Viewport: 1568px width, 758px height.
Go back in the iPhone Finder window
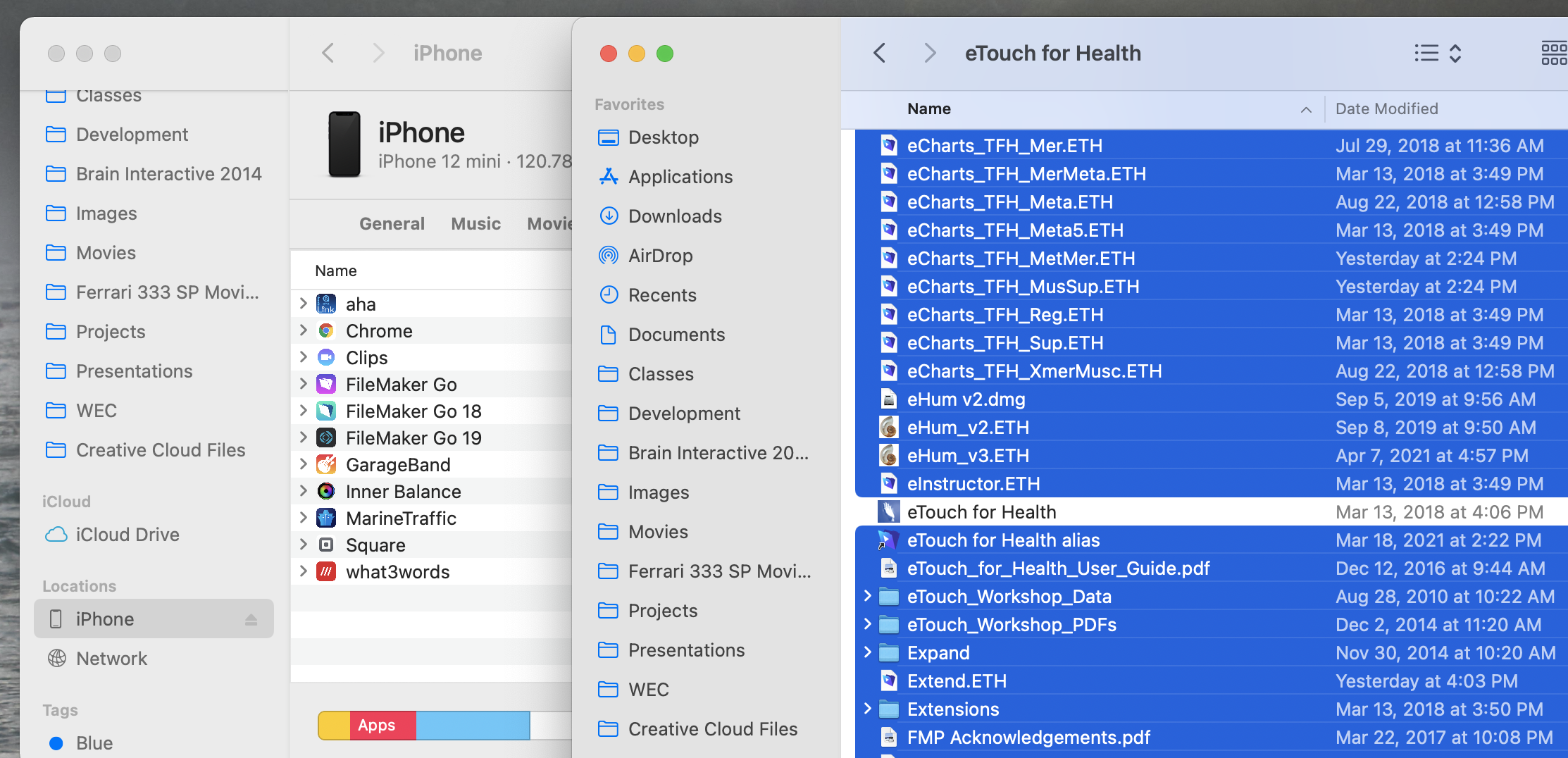[328, 53]
